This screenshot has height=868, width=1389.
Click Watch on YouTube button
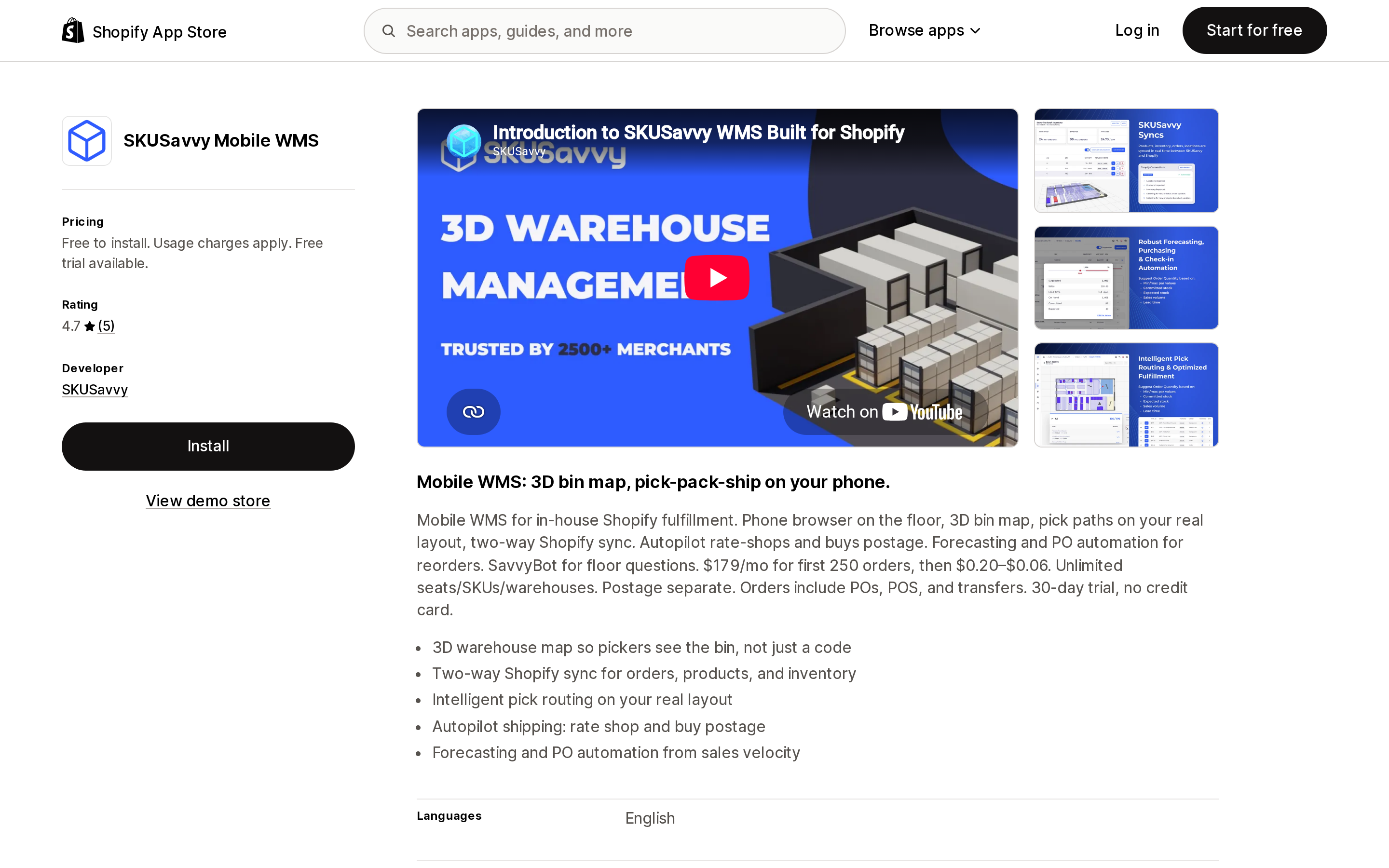[885, 412]
